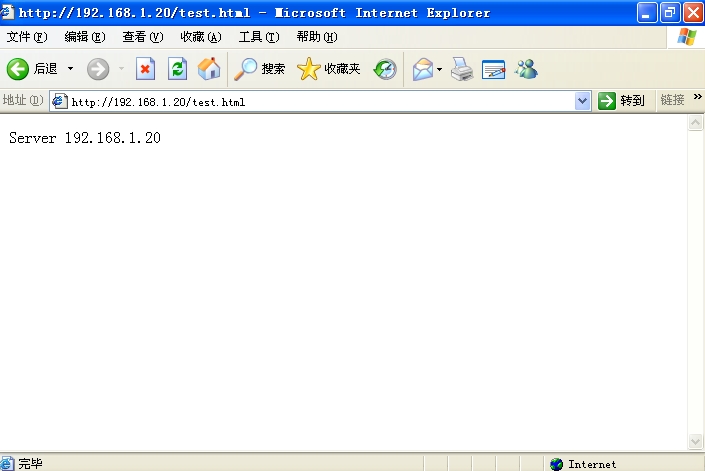The height and width of the screenshot is (471, 705).
Task: Open the Messenger icon in the toolbar
Action: tap(526, 69)
